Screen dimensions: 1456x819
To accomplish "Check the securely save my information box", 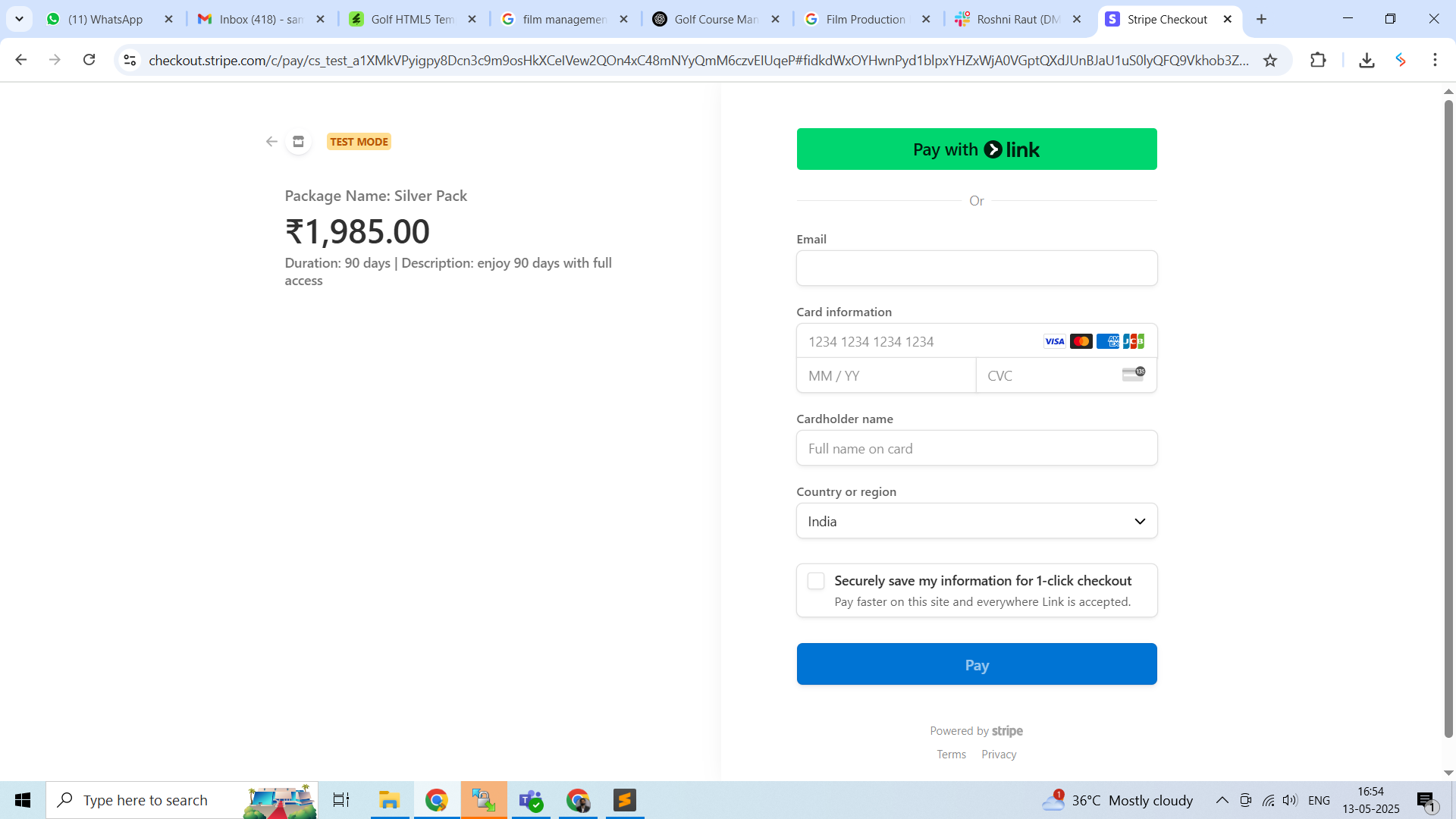I will [x=816, y=581].
